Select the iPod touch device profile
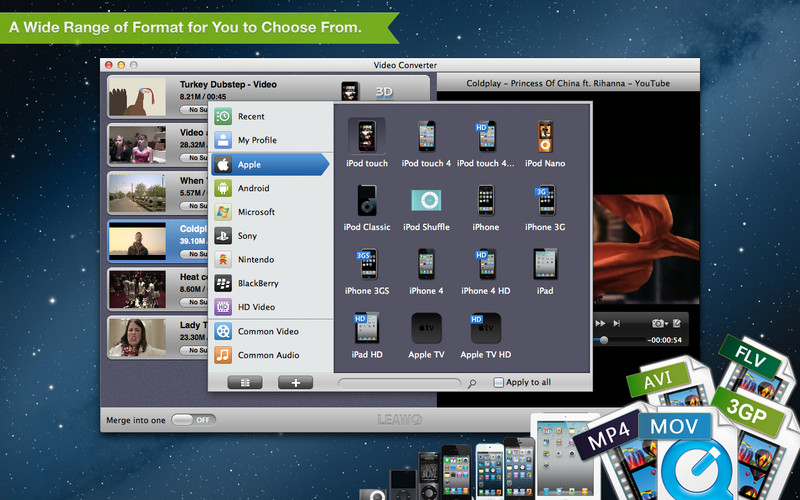 366,143
